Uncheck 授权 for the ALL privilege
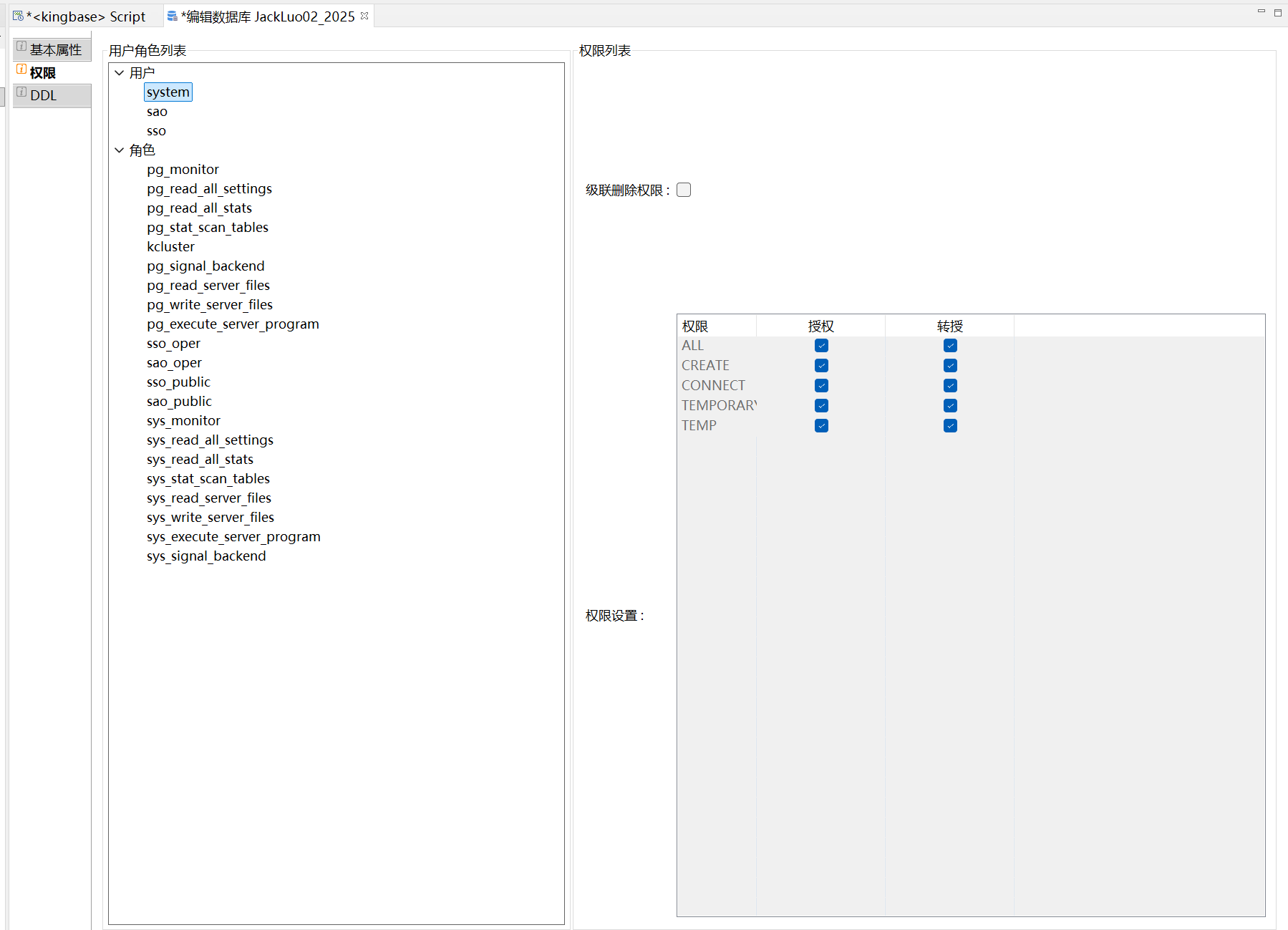Viewport: 1288px width, 930px height. [x=821, y=345]
